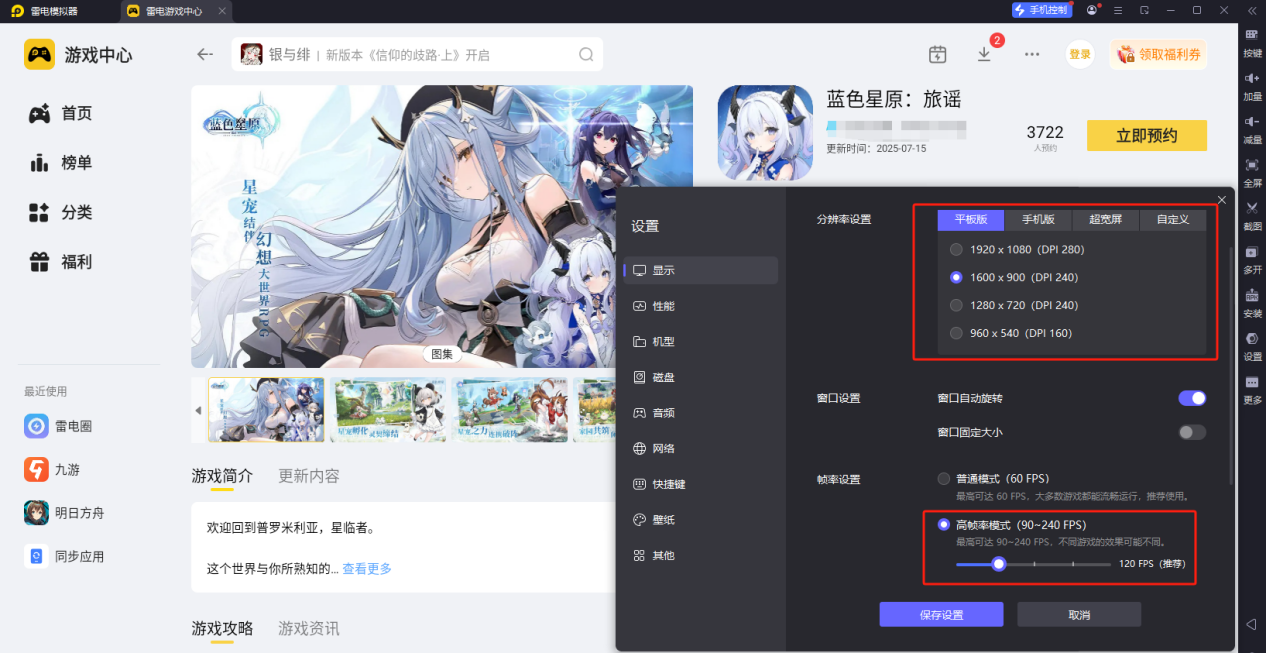Click the back triangle at sidebar bottom
The image size is (1266, 653).
coord(1251,624)
